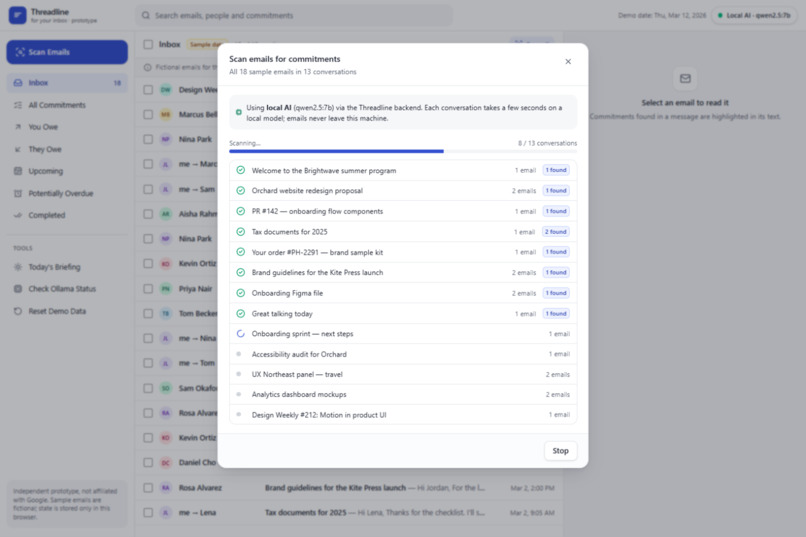Toggle the select-all Inbox checkbox
806x537 pixels.
[x=148, y=44]
